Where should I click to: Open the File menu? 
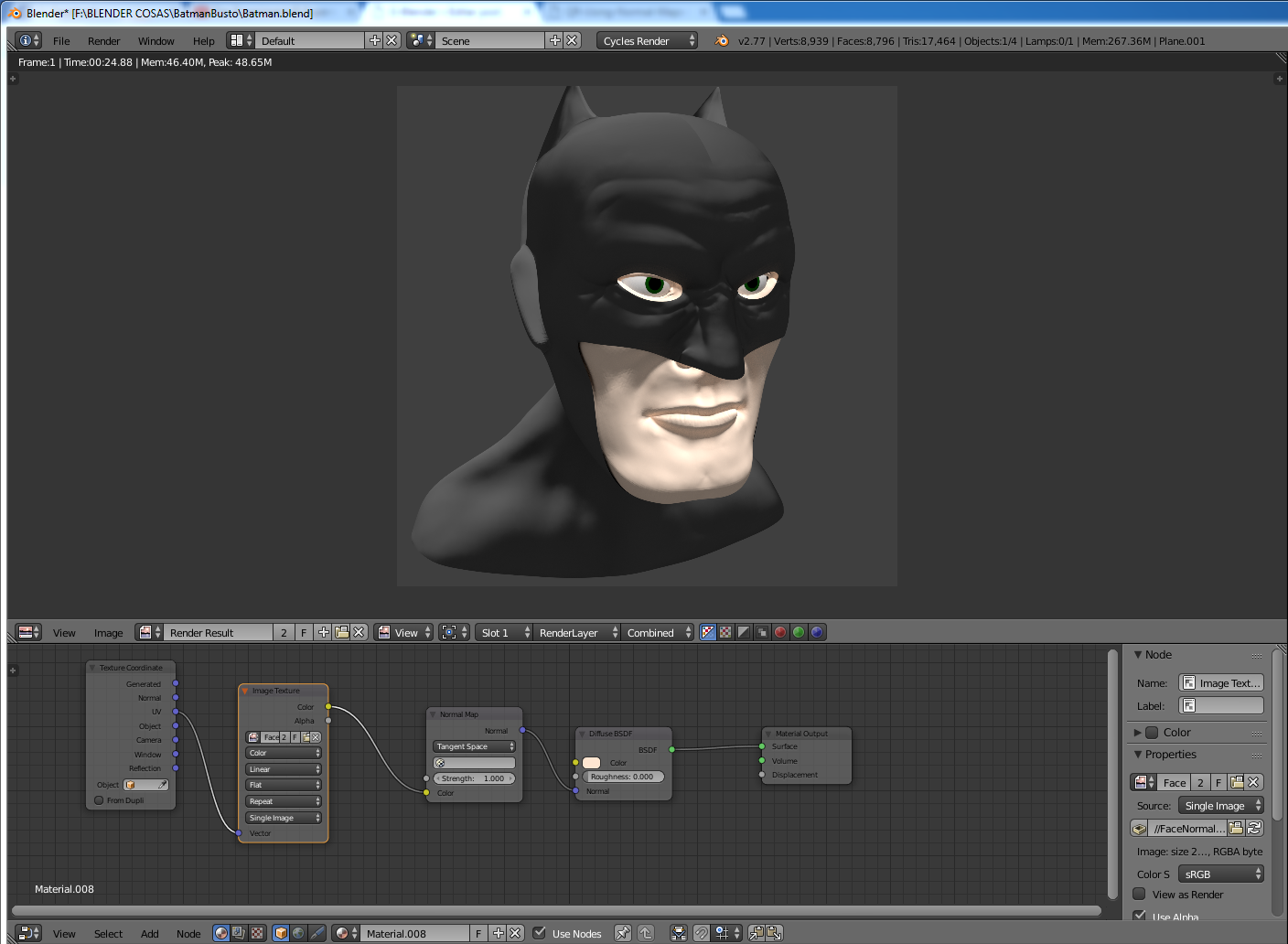tap(61, 40)
